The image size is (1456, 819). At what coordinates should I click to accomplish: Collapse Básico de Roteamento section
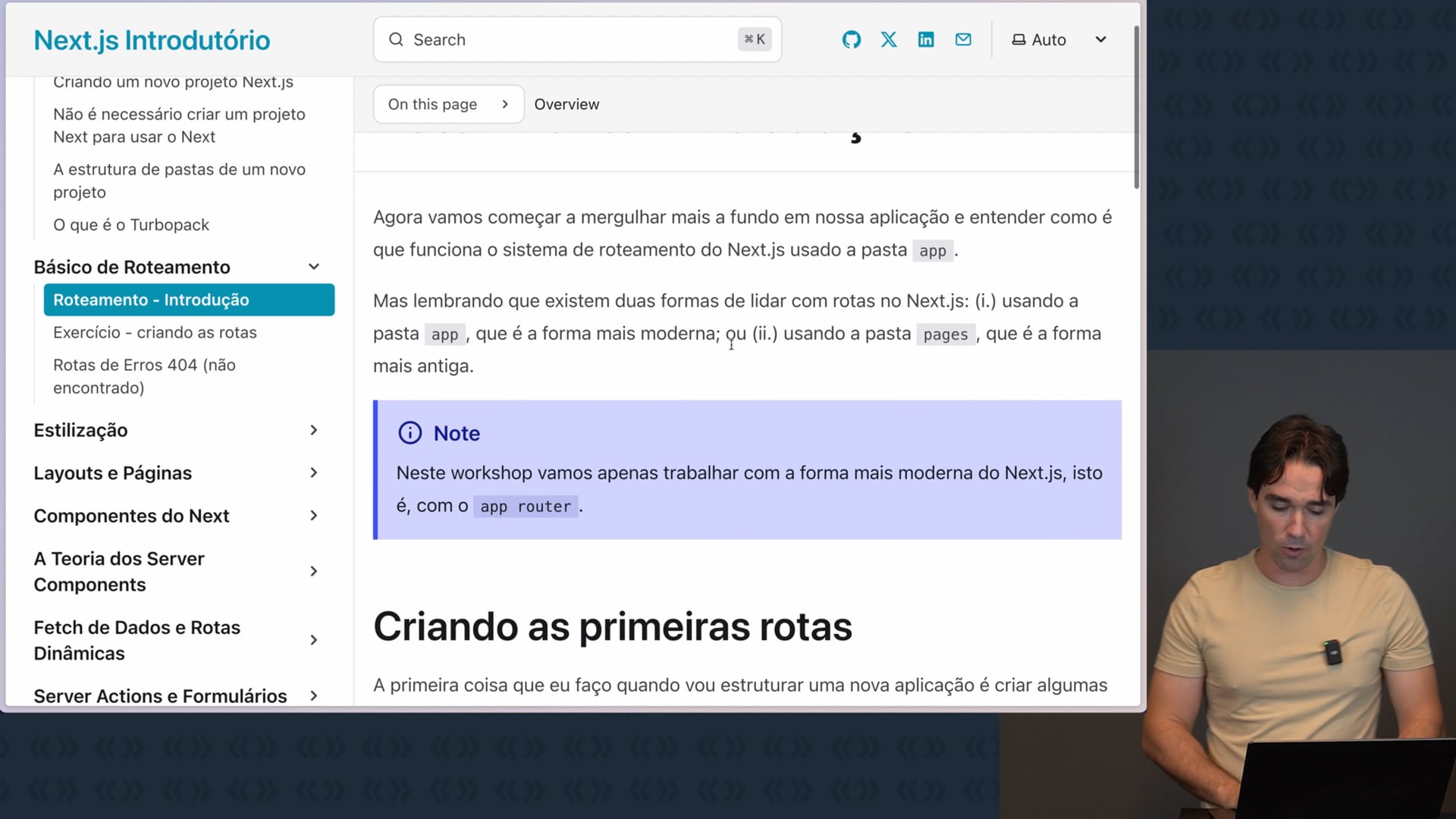[x=314, y=267]
